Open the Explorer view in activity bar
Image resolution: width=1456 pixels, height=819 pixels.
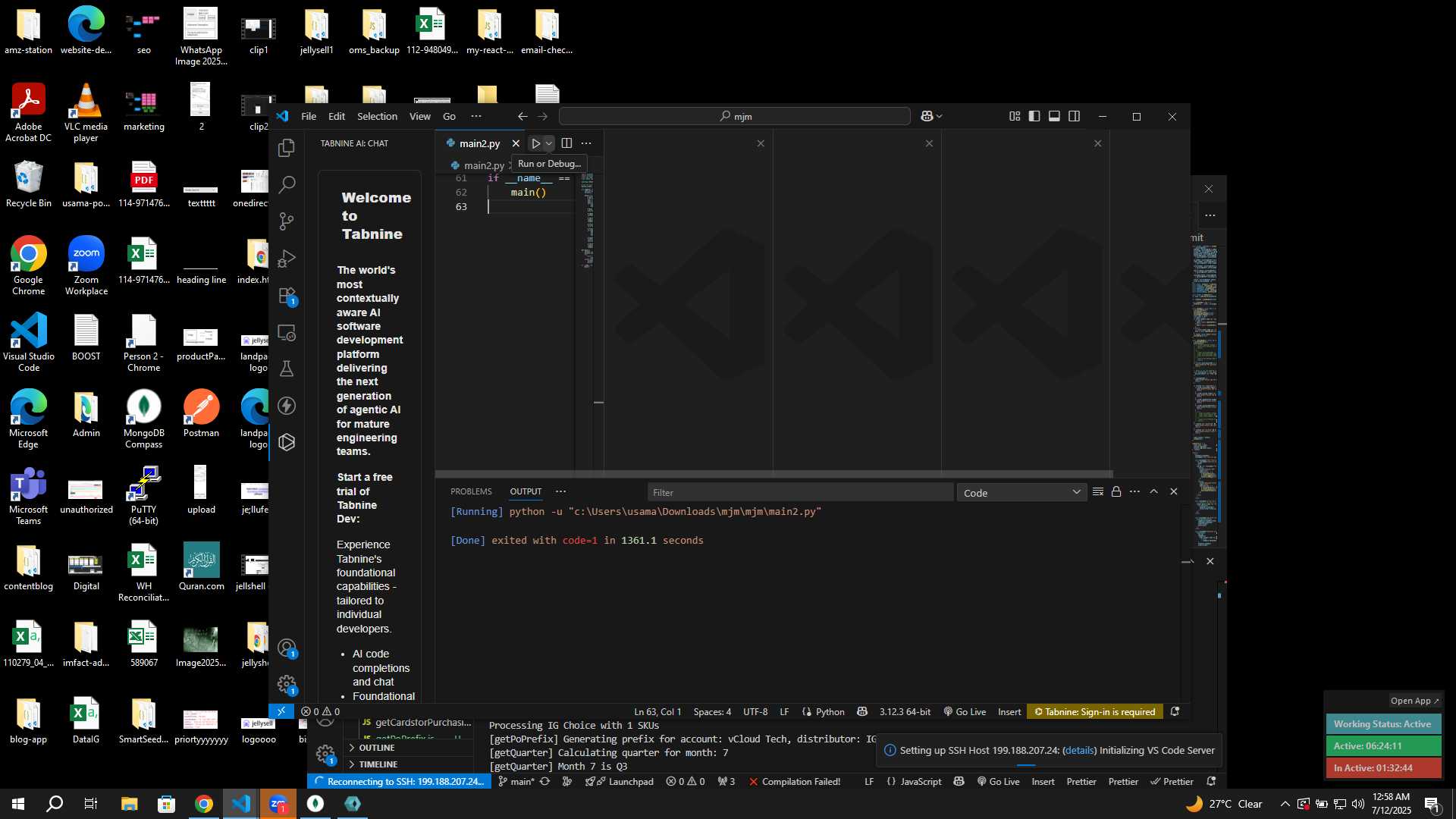click(x=287, y=148)
